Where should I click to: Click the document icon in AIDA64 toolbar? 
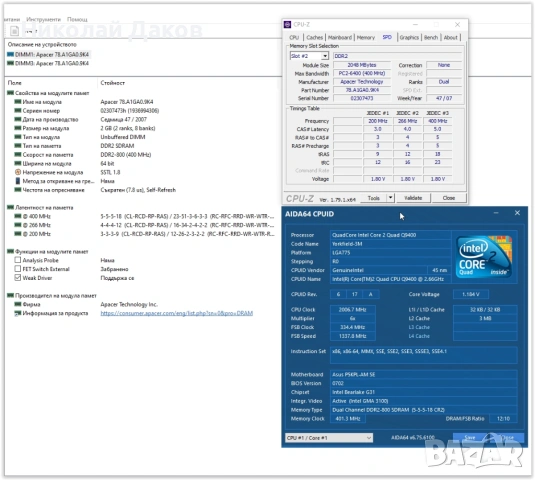coord(14,31)
